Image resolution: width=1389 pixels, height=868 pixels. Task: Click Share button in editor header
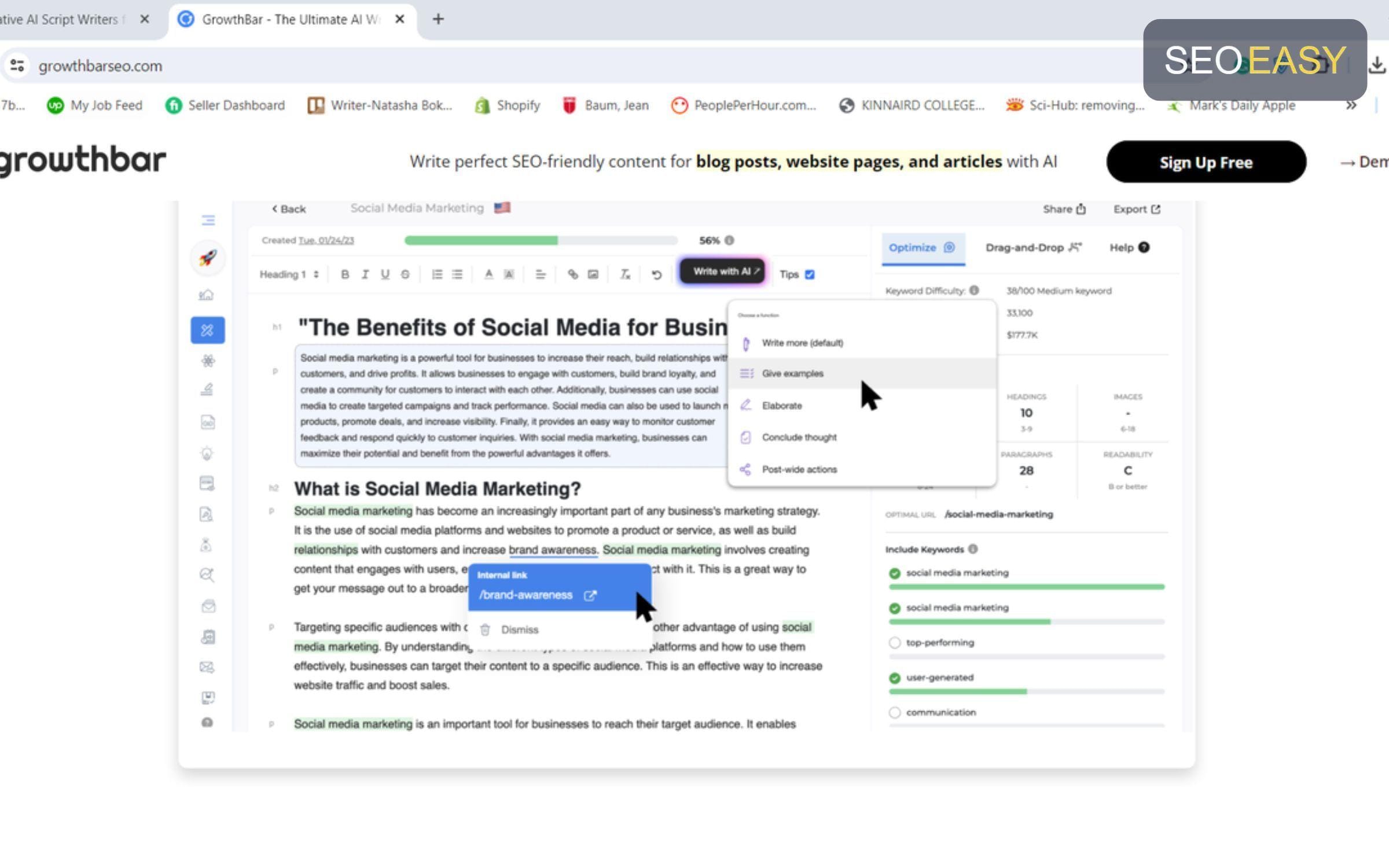tap(1064, 209)
